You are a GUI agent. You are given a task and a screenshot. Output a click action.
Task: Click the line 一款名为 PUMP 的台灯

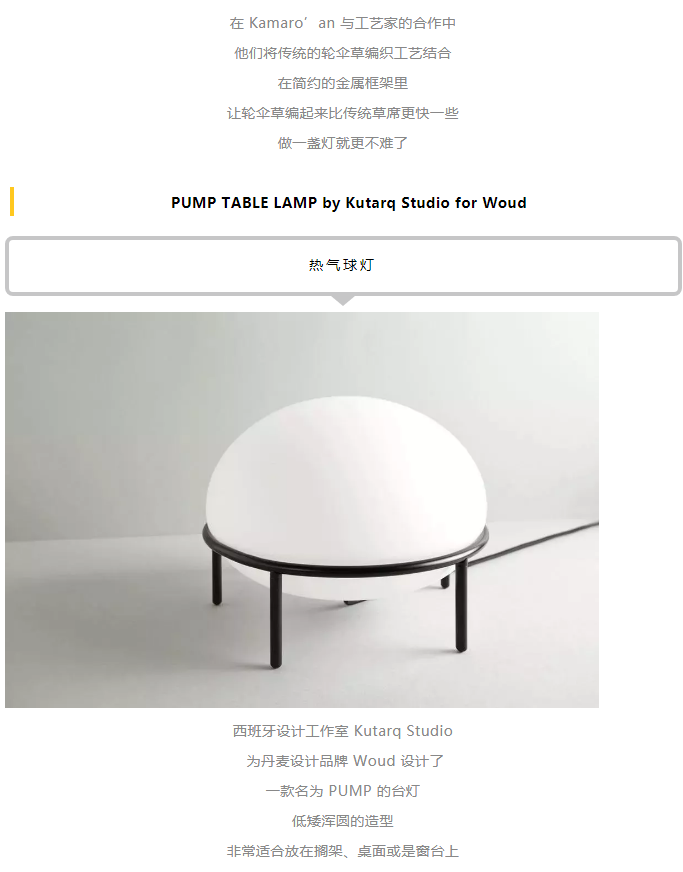343,791
